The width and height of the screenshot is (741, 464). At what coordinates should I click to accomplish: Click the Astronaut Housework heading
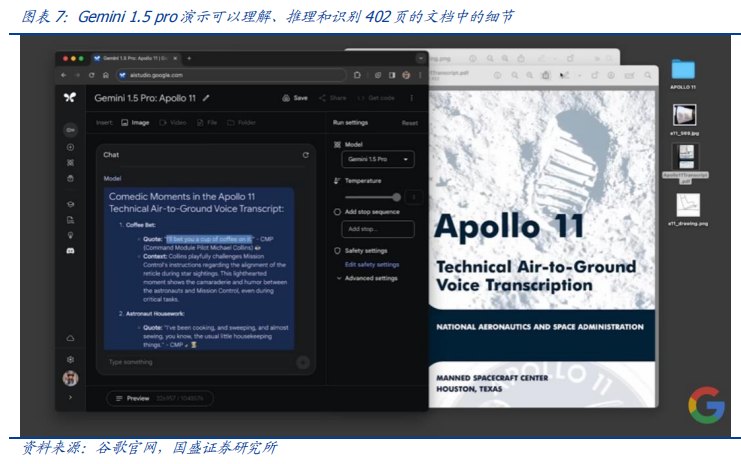coord(155,314)
